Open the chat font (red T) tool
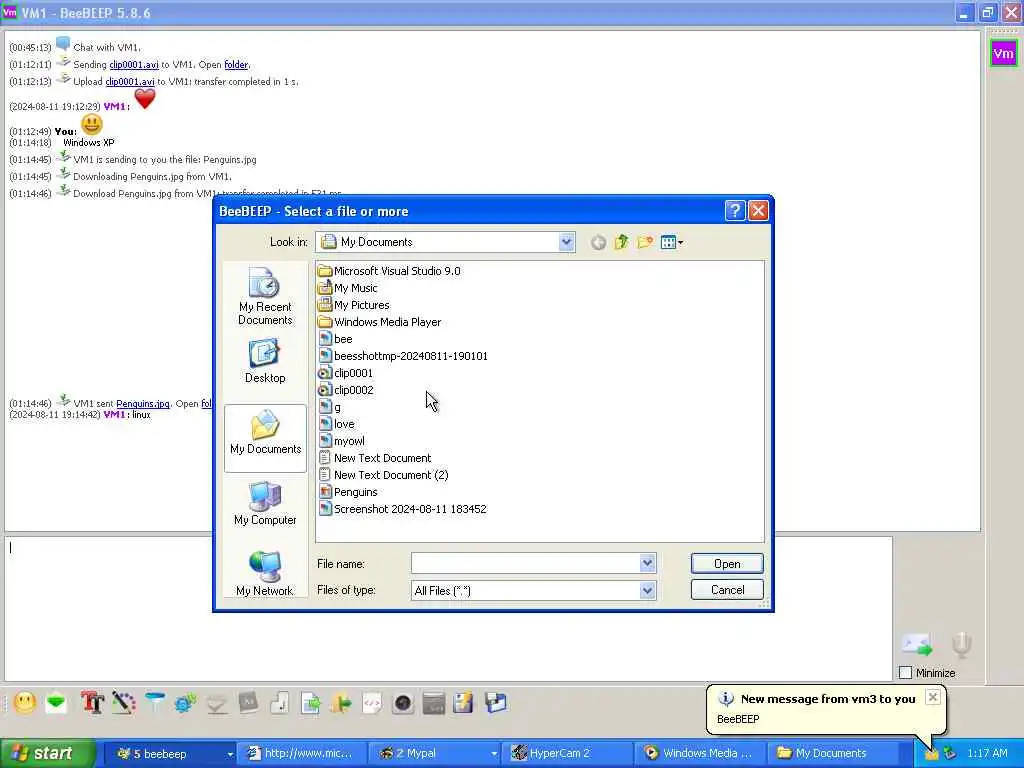Screen dimensions: 1024x768 (x=92, y=703)
